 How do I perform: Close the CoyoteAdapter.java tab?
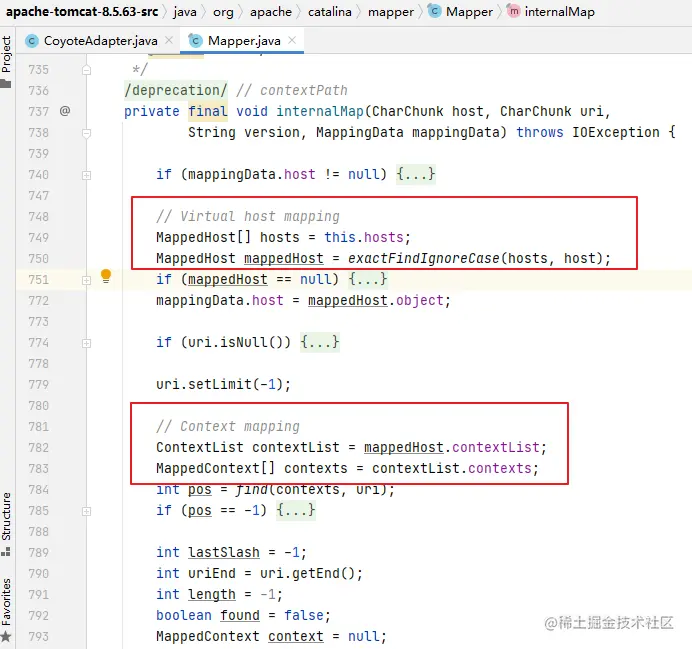(169, 41)
